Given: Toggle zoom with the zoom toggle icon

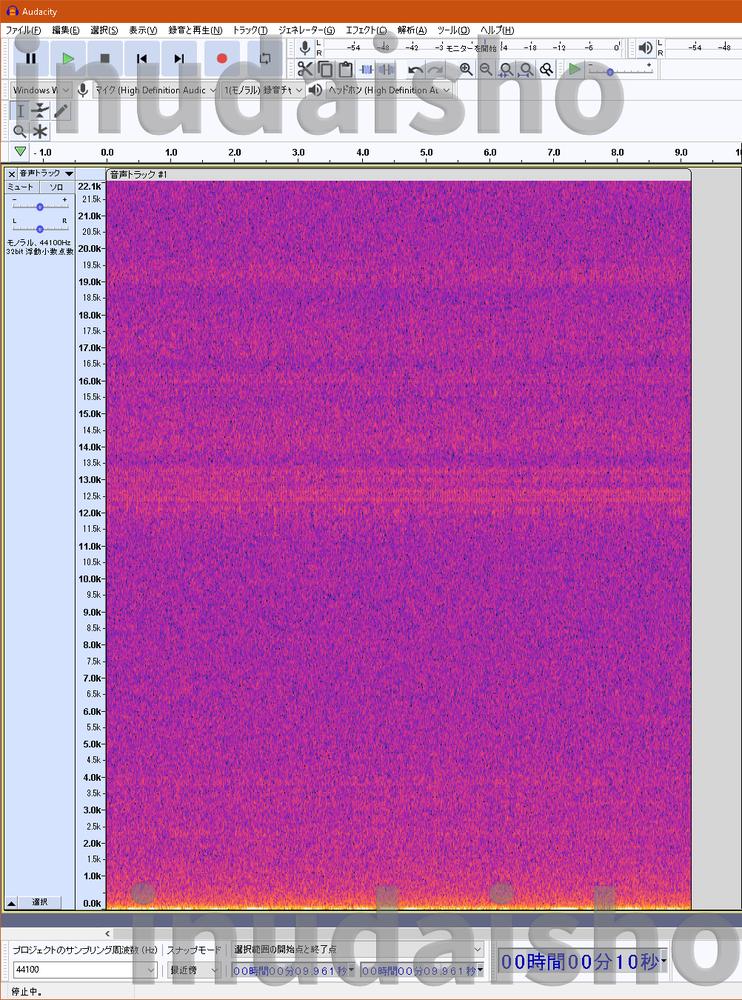Looking at the screenshot, I should point(546,69).
